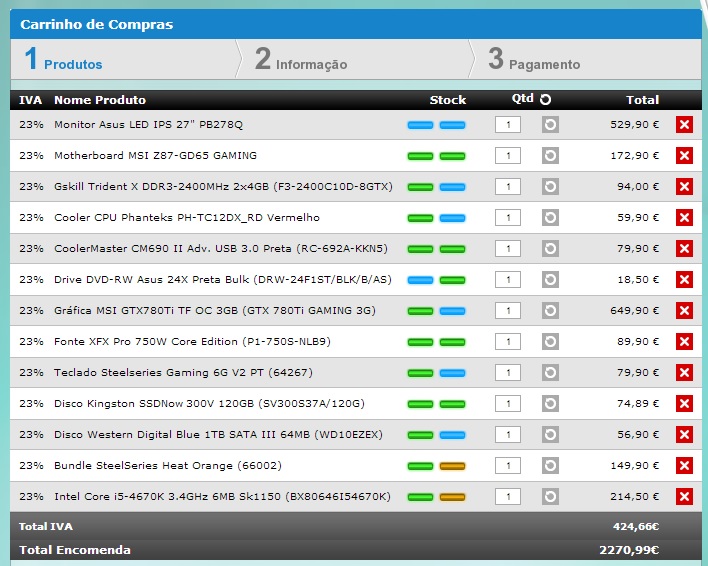
Task: Remove the Gráfica MSI GTX780Ti from cart
Action: click(684, 311)
